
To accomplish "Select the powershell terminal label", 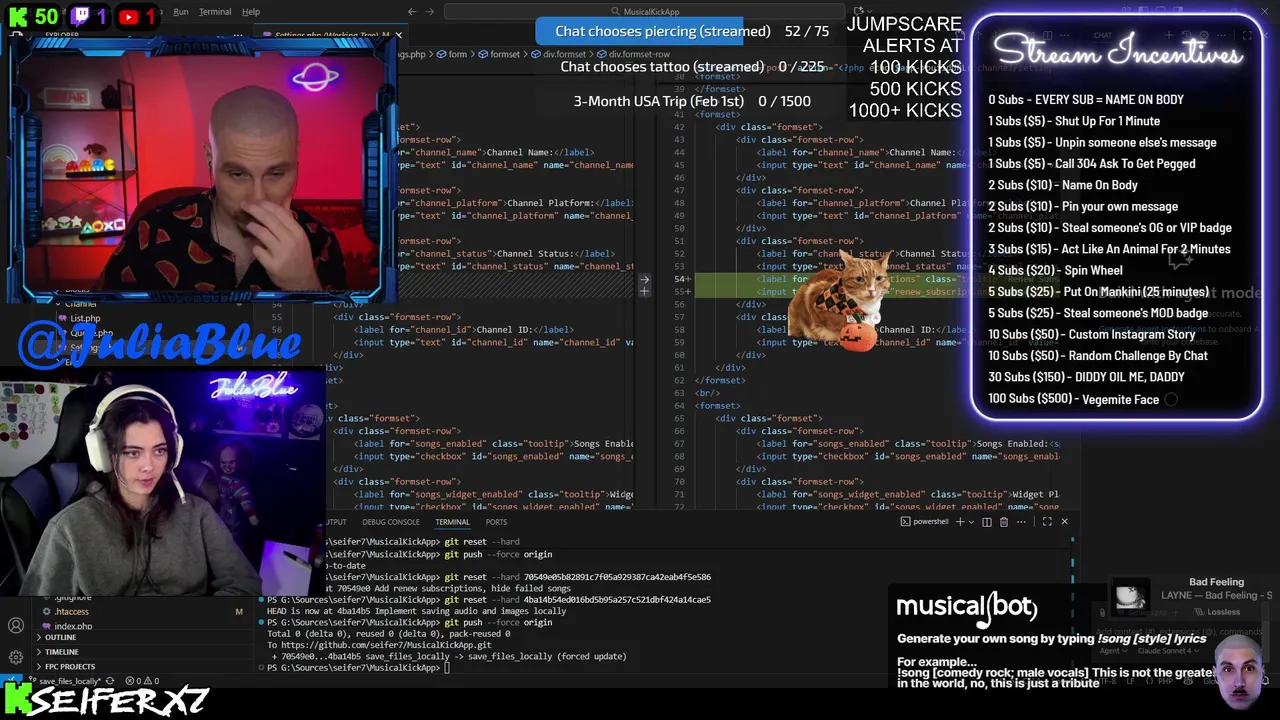I will click(x=925, y=522).
